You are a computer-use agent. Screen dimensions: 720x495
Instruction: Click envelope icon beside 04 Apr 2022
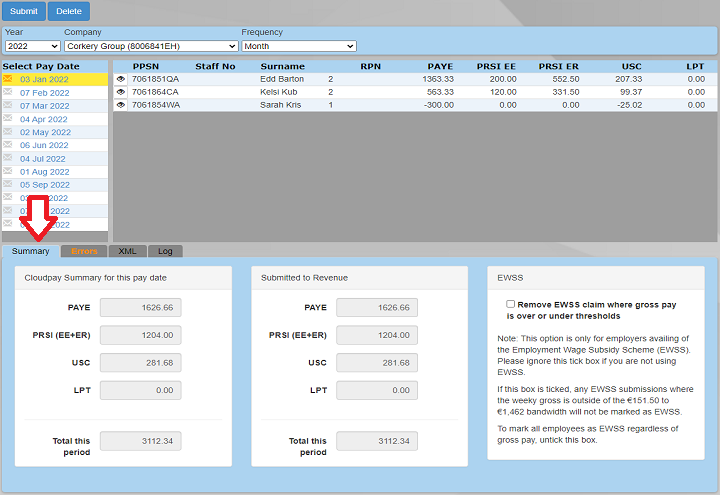(x=8, y=119)
